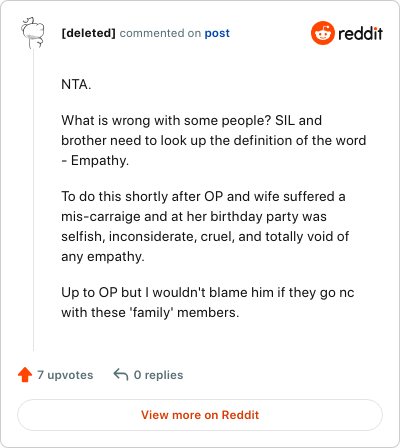Screen dimensions: 400x448
Task: Click the '- Empathy.' line
Action: (x=95, y=160)
